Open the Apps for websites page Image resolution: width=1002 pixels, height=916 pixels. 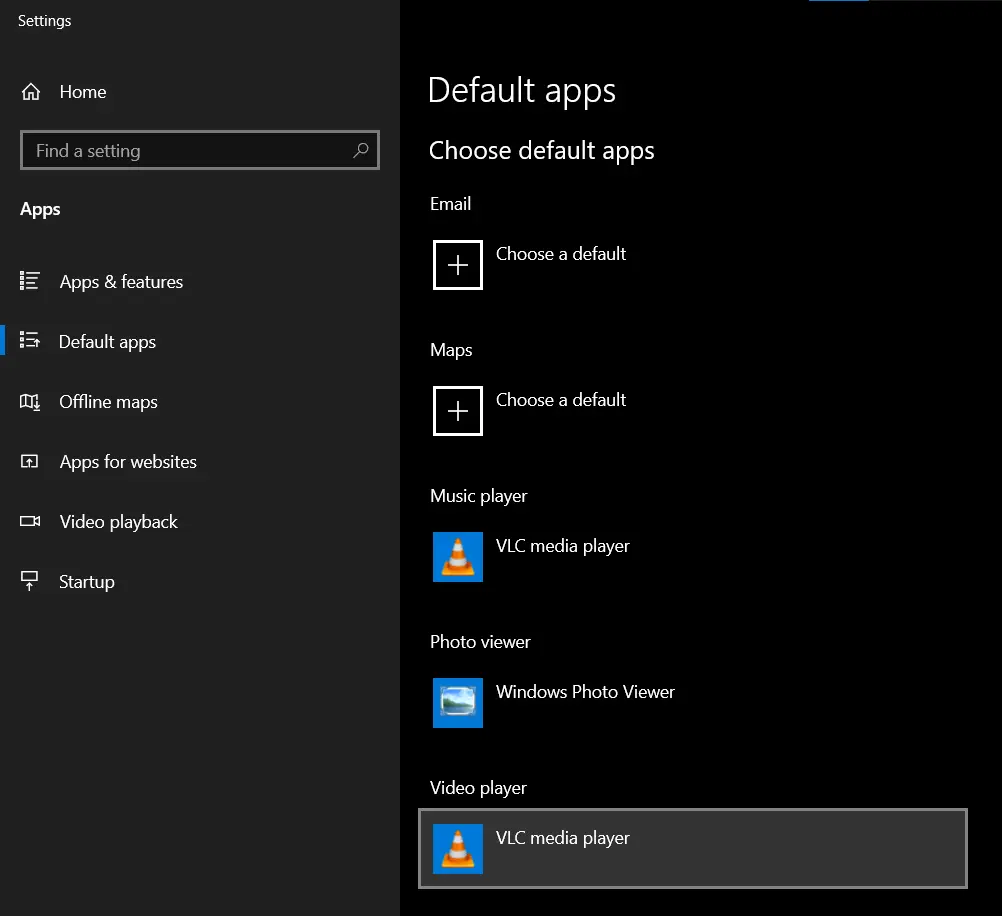128,462
